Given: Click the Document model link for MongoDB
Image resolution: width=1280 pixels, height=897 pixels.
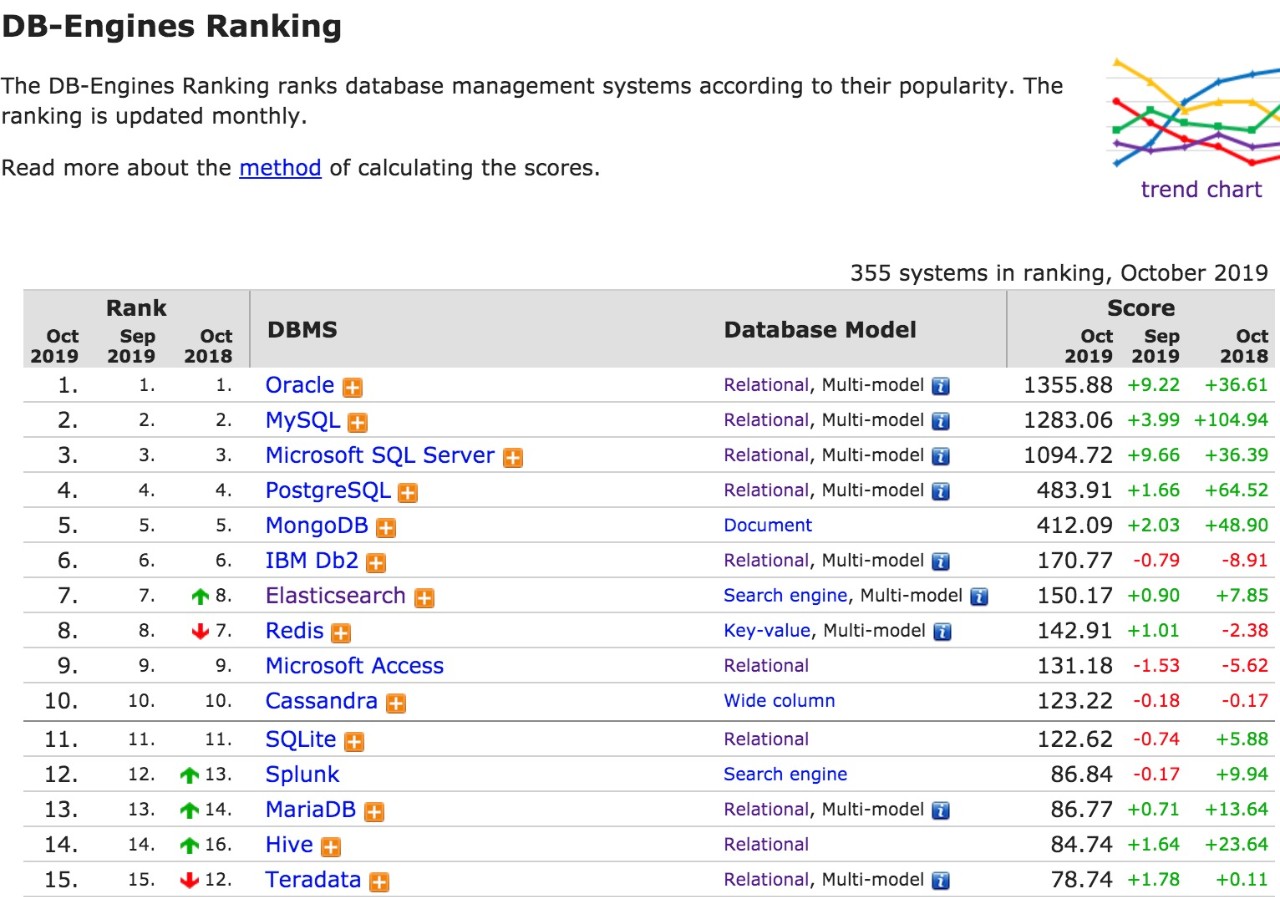Looking at the screenshot, I should (768, 525).
